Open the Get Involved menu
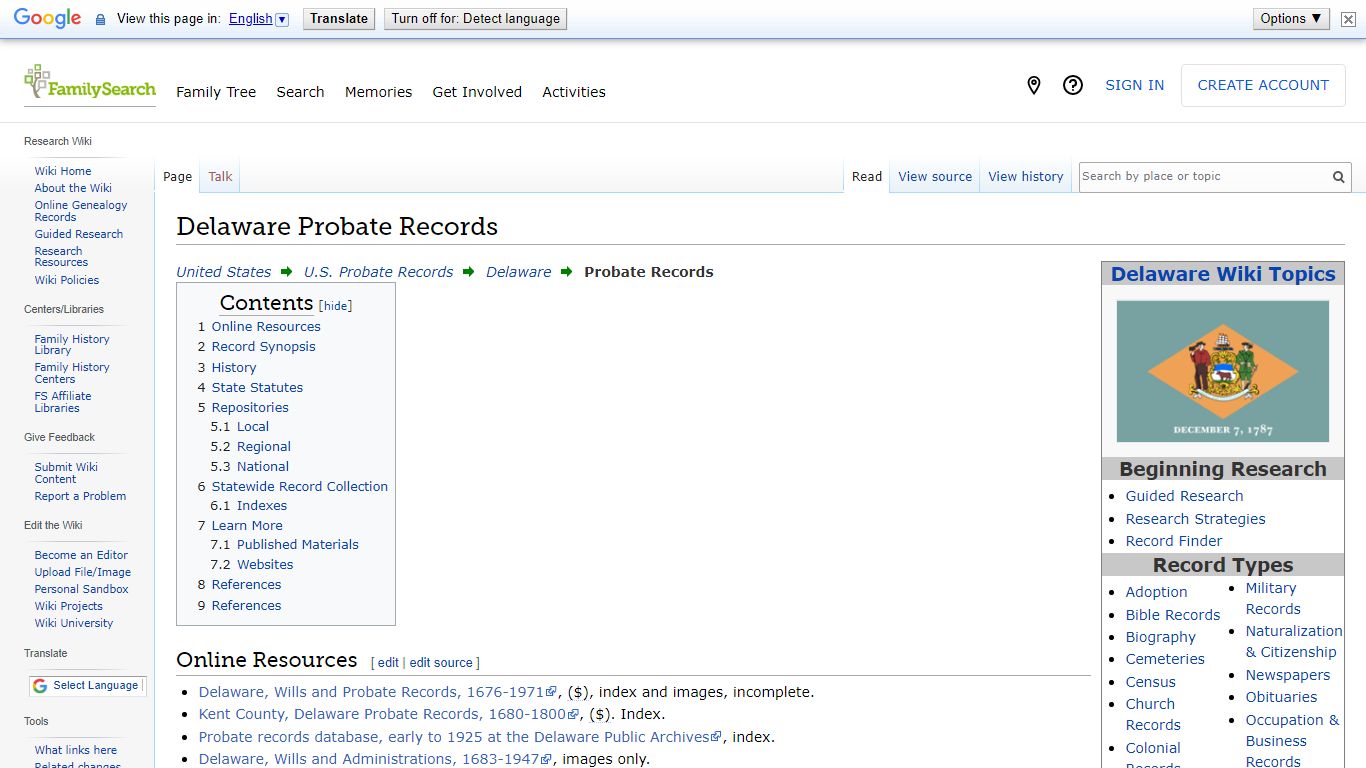 (x=477, y=92)
